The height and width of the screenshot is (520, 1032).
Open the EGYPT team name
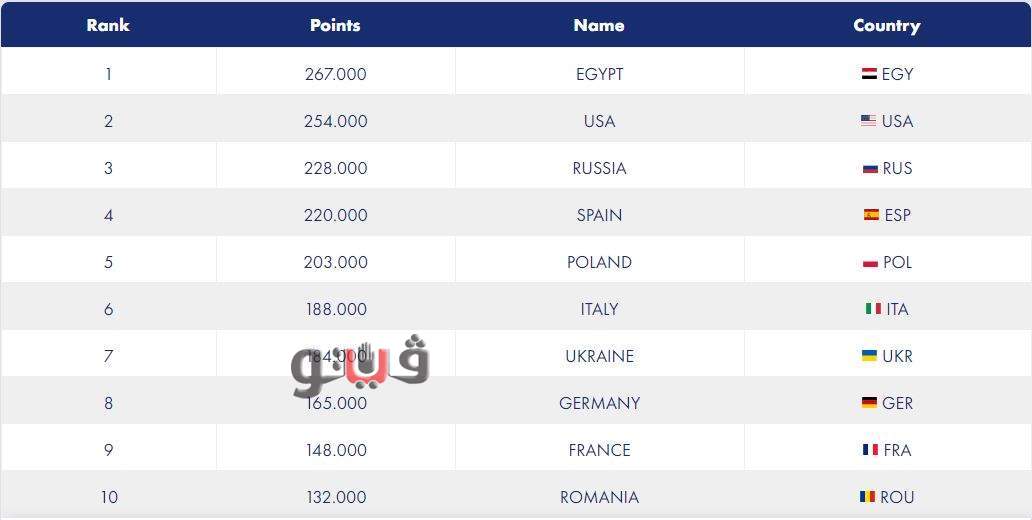tap(599, 74)
